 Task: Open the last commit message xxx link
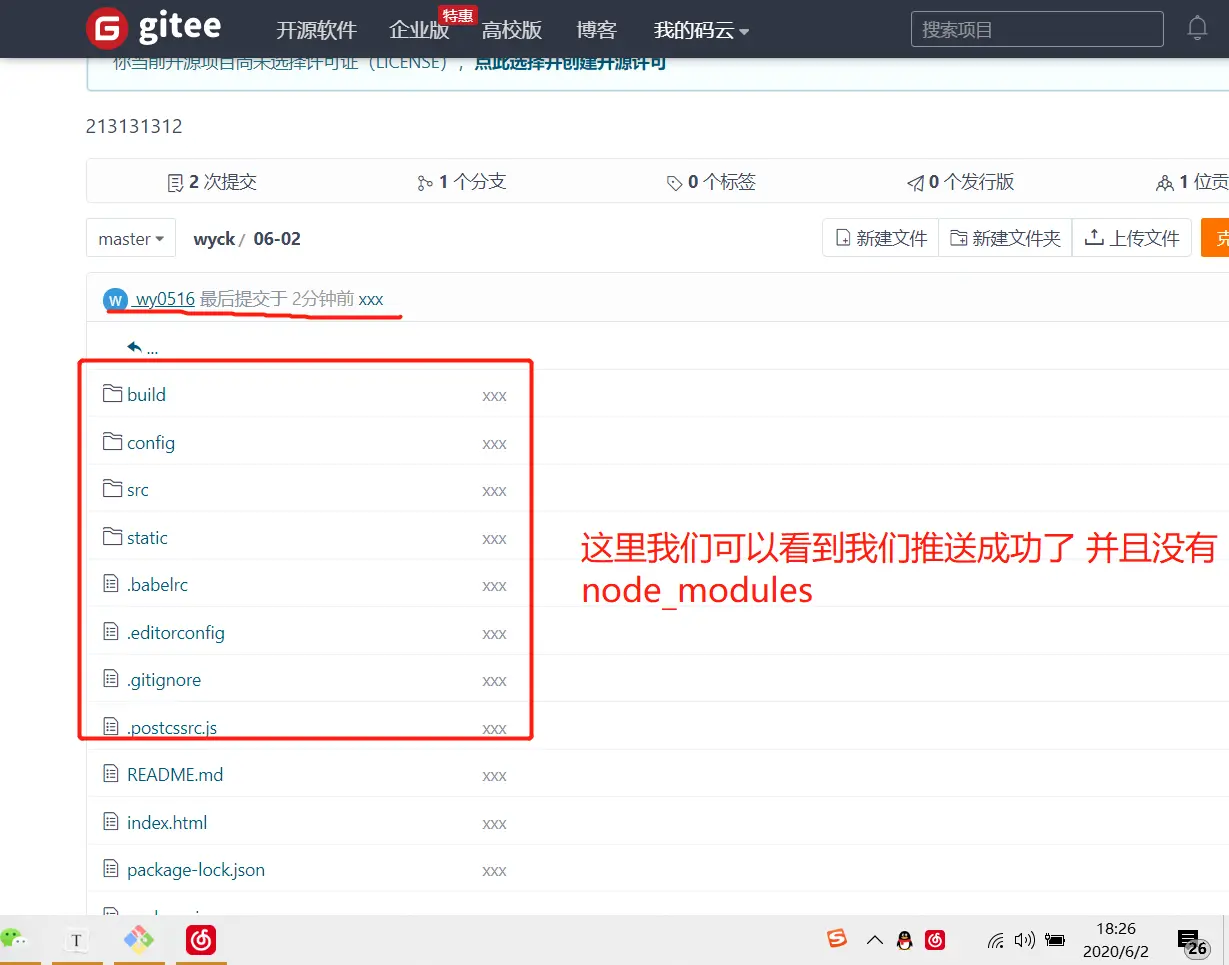pos(371,299)
